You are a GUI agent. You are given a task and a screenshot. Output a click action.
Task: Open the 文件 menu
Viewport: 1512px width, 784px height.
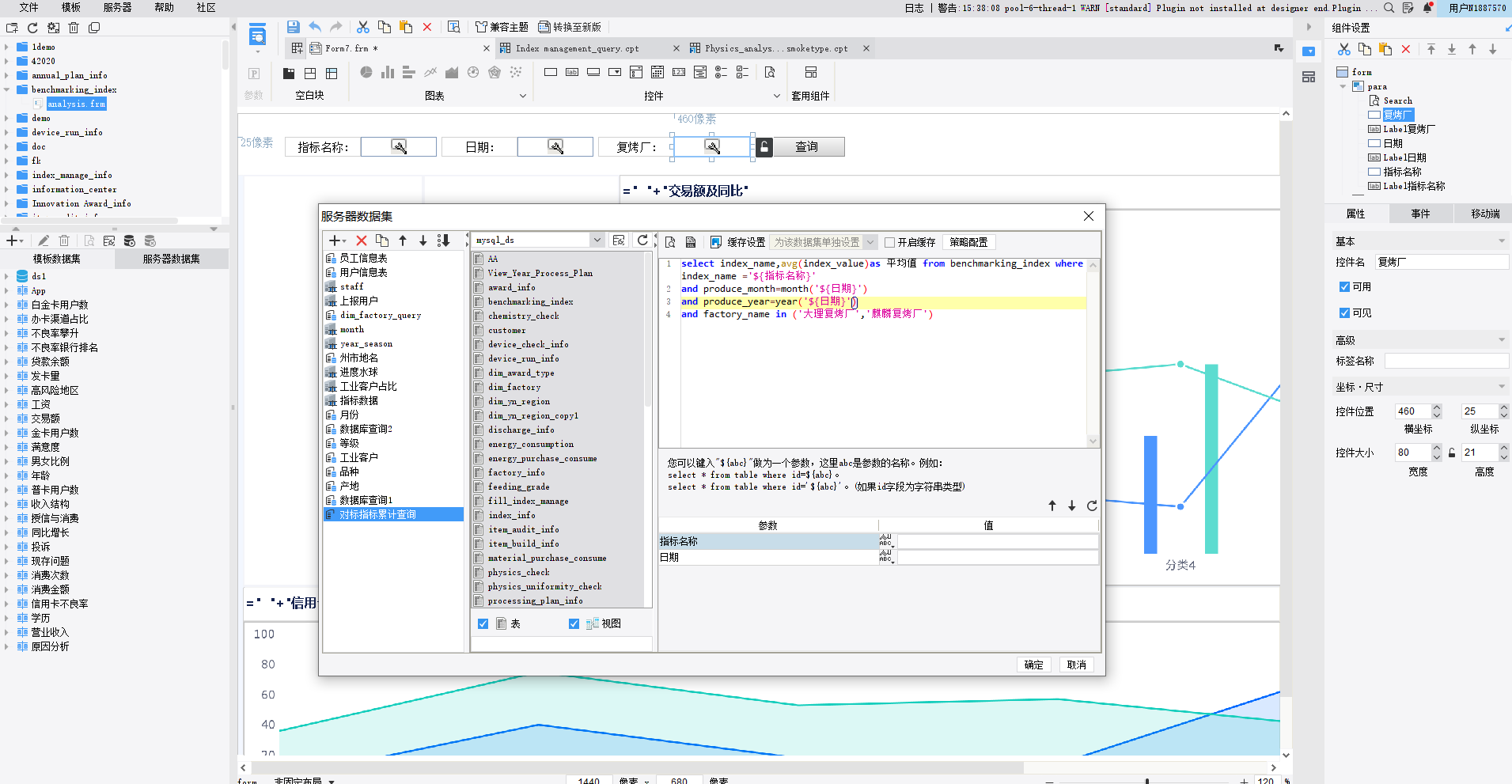click(x=28, y=7)
